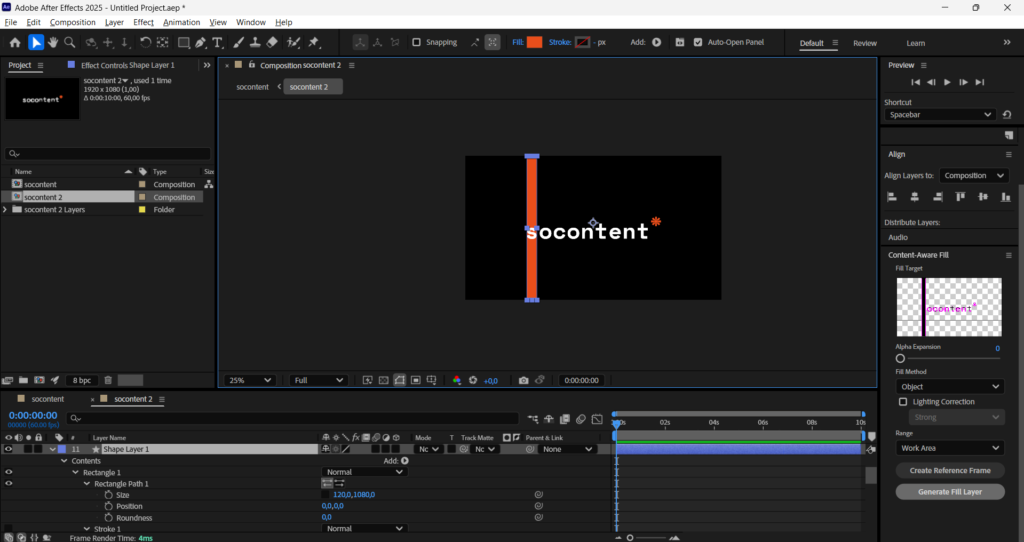Expand the socontent 2 Layers folder
The width and height of the screenshot is (1024, 542).
(x=5, y=210)
